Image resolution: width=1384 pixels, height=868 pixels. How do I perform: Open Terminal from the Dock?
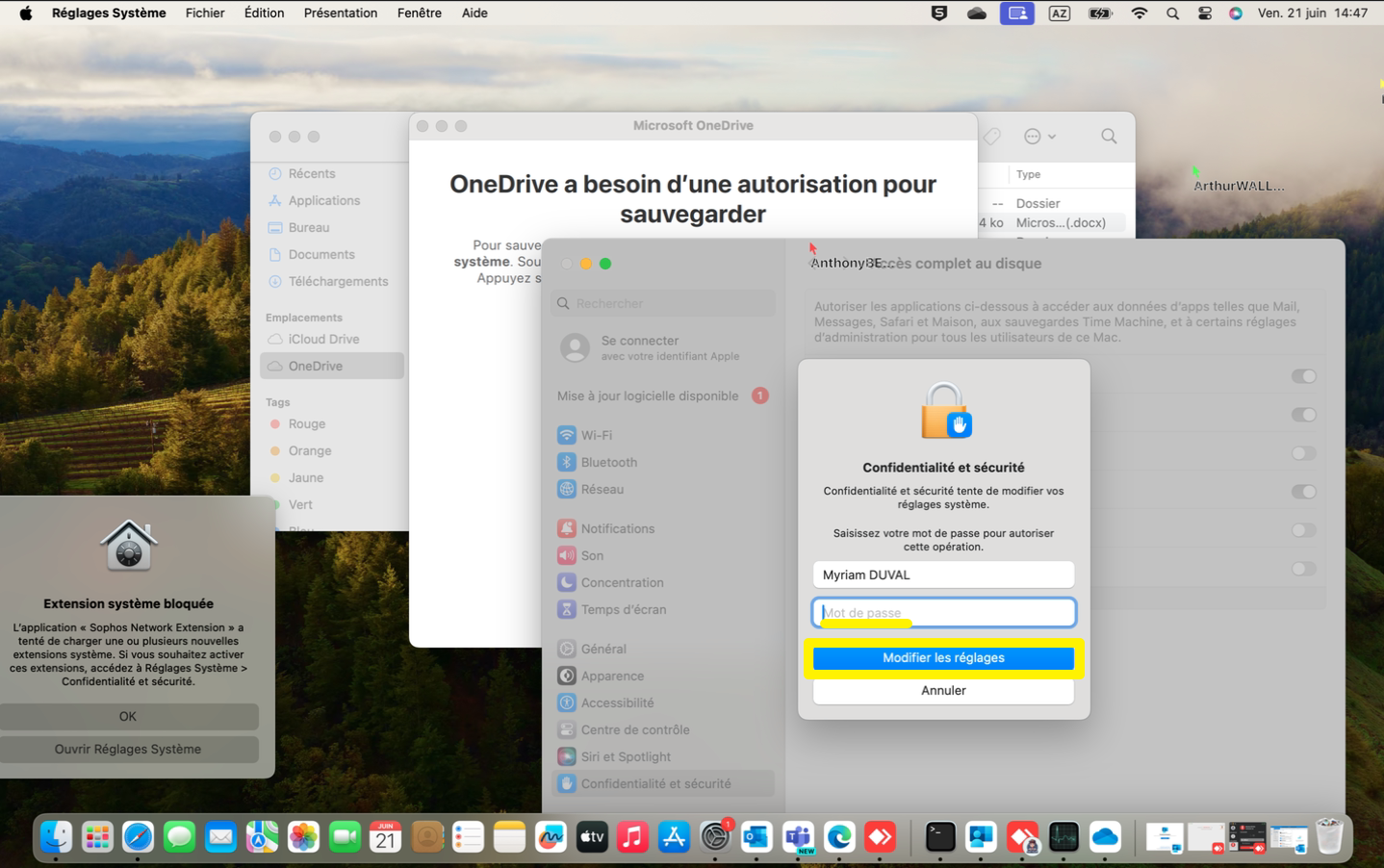[939, 837]
